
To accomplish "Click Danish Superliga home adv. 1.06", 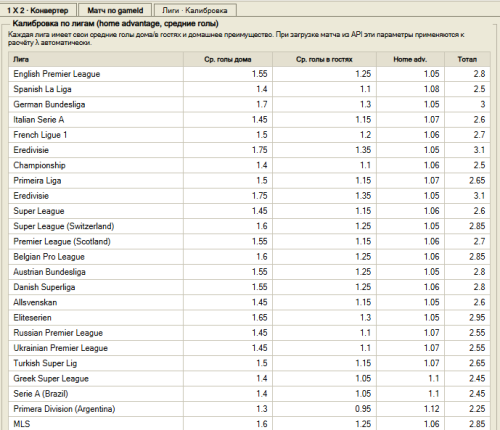I will click(x=411, y=287).
